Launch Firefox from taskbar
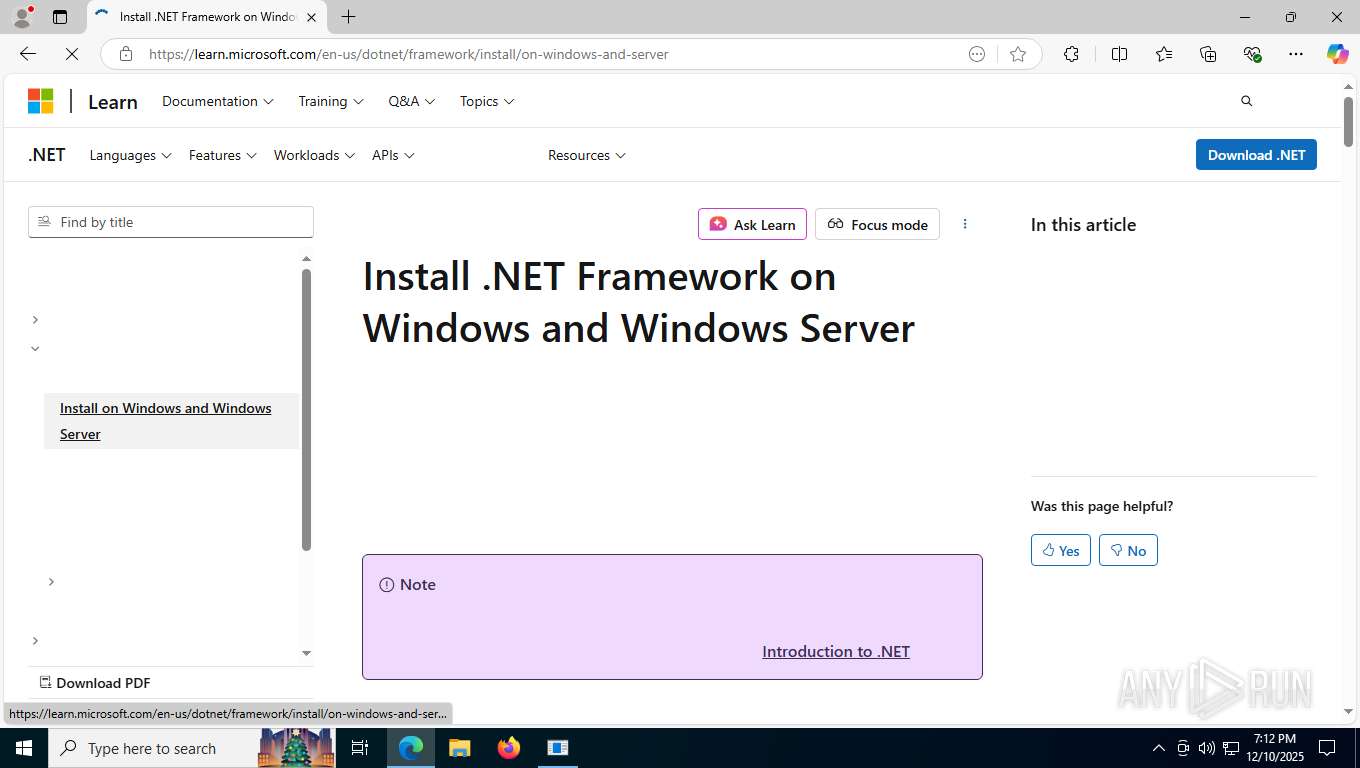1360x768 pixels. coord(509,748)
